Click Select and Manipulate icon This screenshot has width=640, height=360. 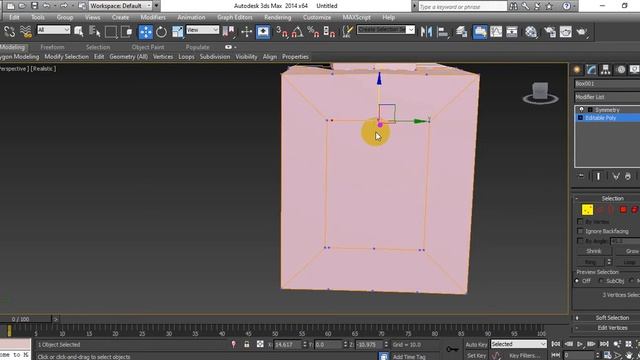247,32
